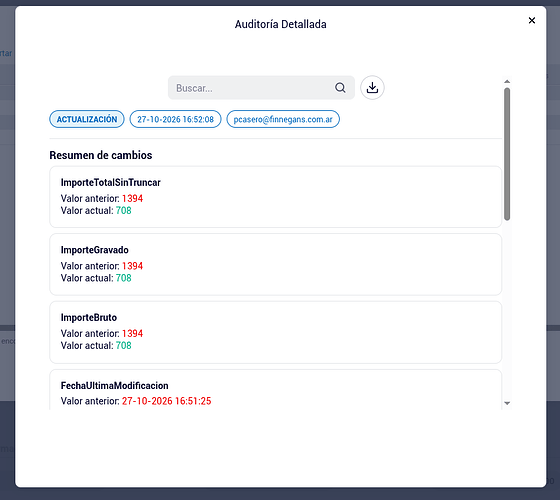Click the Resumen de cambios heading
Image resolution: width=560 pixels, height=500 pixels.
tap(101, 155)
